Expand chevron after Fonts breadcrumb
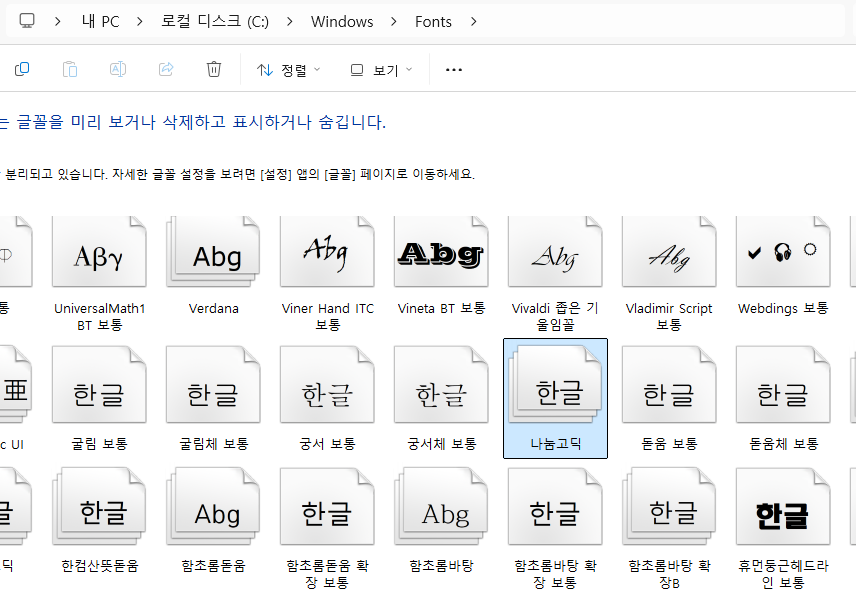Screen dimensions: 856x594 [x=473, y=21]
